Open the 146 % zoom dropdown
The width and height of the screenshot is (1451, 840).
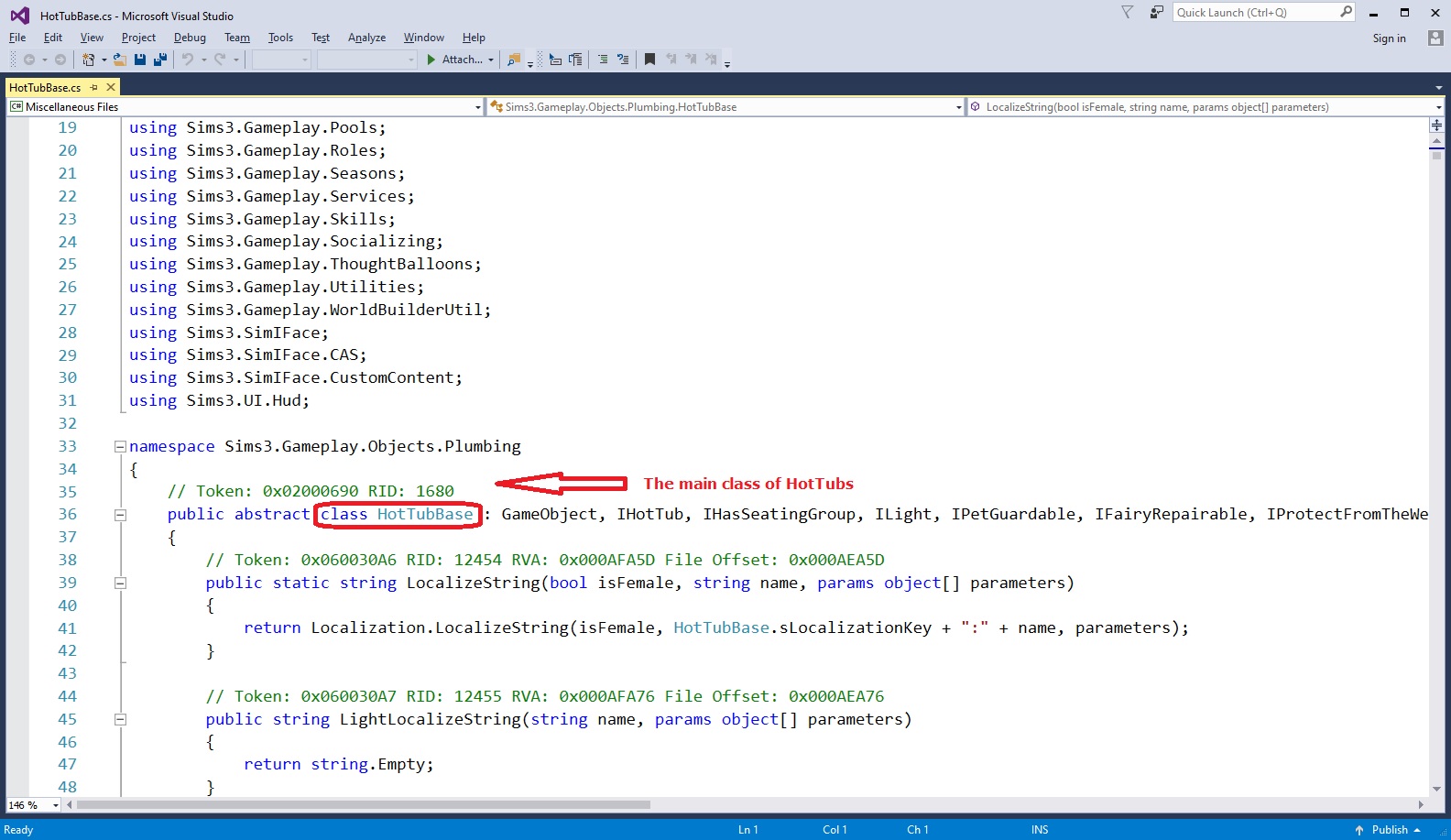[55, 805]
